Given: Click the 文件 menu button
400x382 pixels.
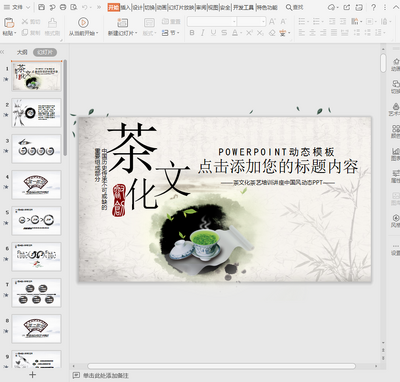Looking at the screenshot, I should coord(14,7).
